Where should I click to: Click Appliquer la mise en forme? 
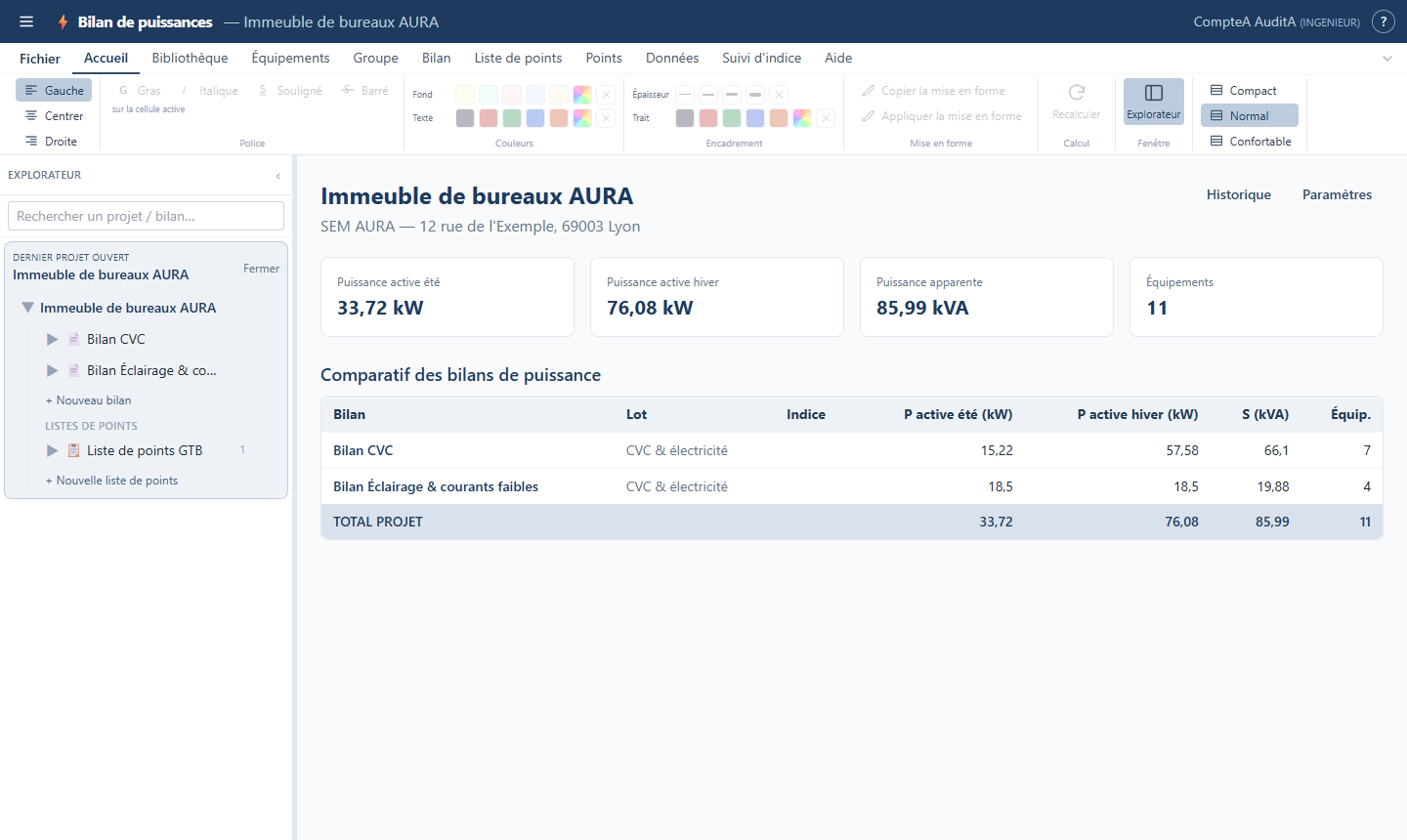click(x=942, y=115)
